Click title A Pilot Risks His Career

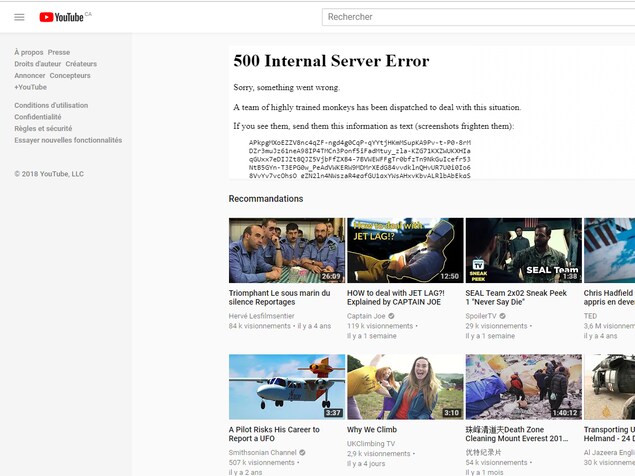(x=274, y=434)
